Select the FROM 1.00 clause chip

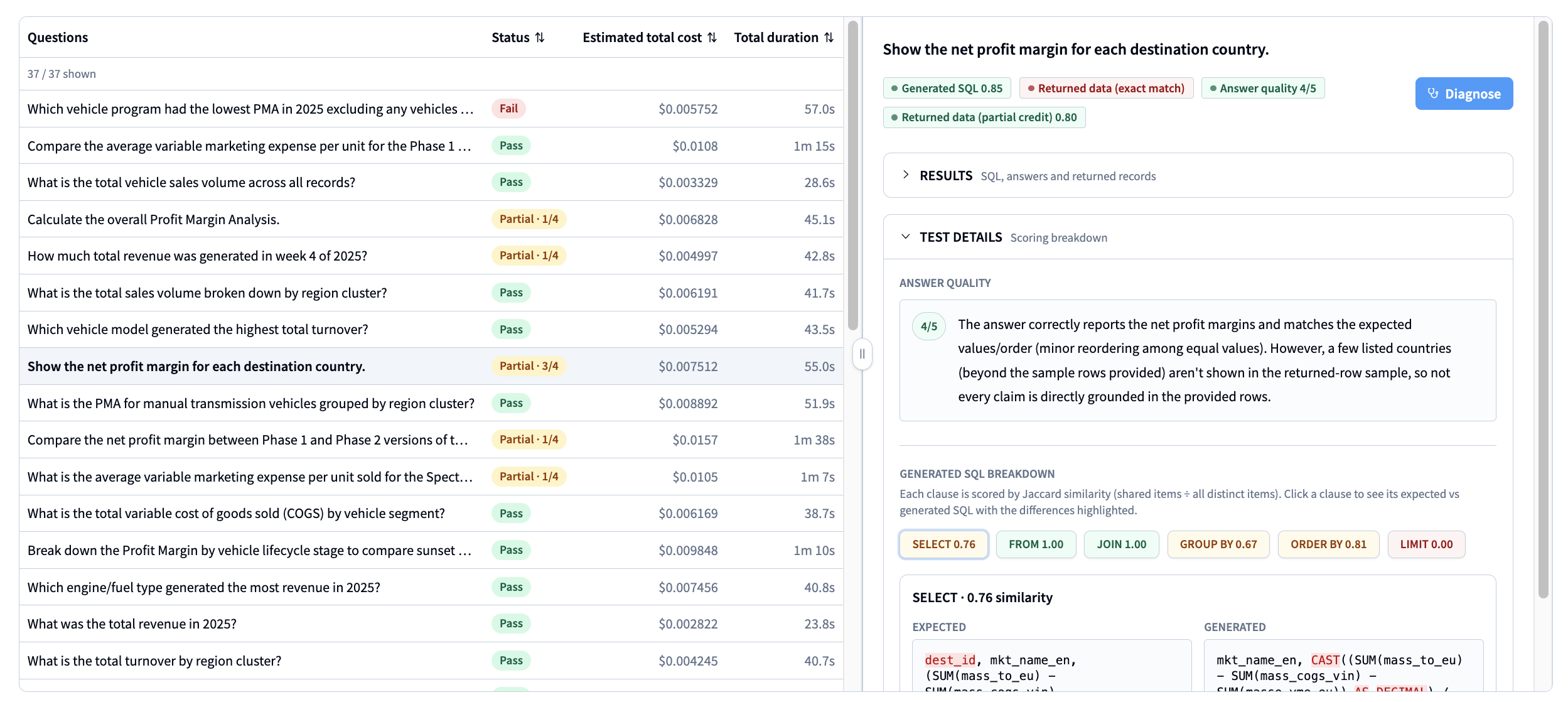tap(1036, 544)
